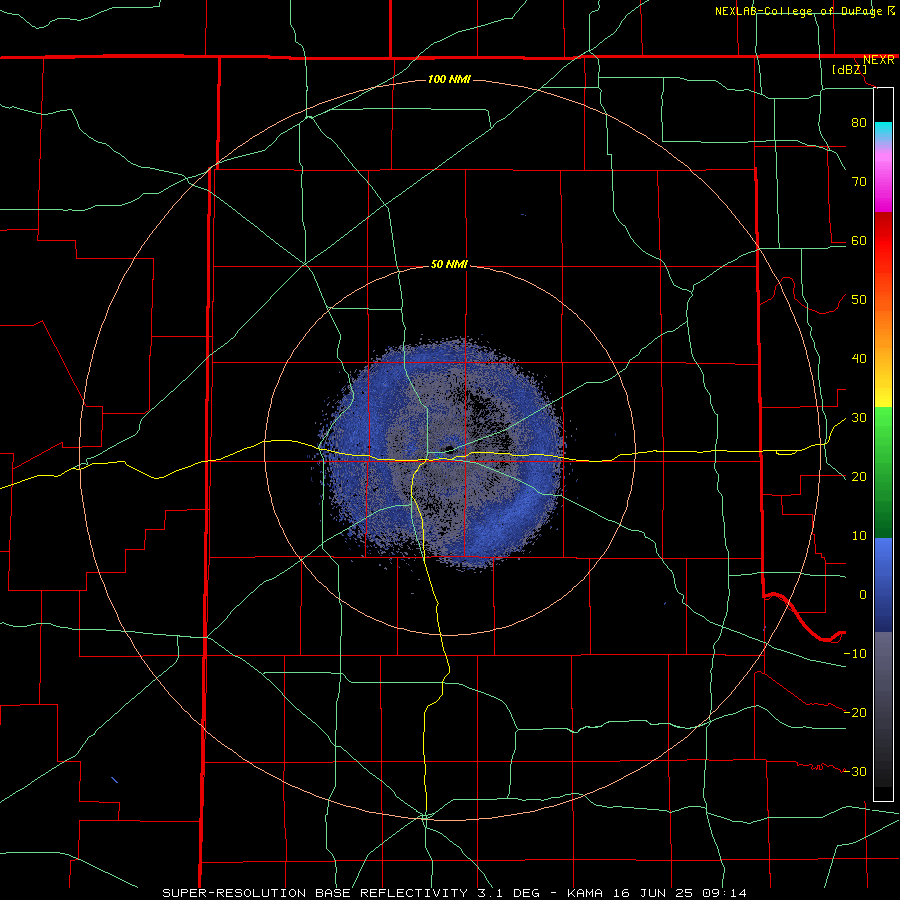Click the orange band of the color bar
This screenshot has width=900, height=900.
point(883,327)
